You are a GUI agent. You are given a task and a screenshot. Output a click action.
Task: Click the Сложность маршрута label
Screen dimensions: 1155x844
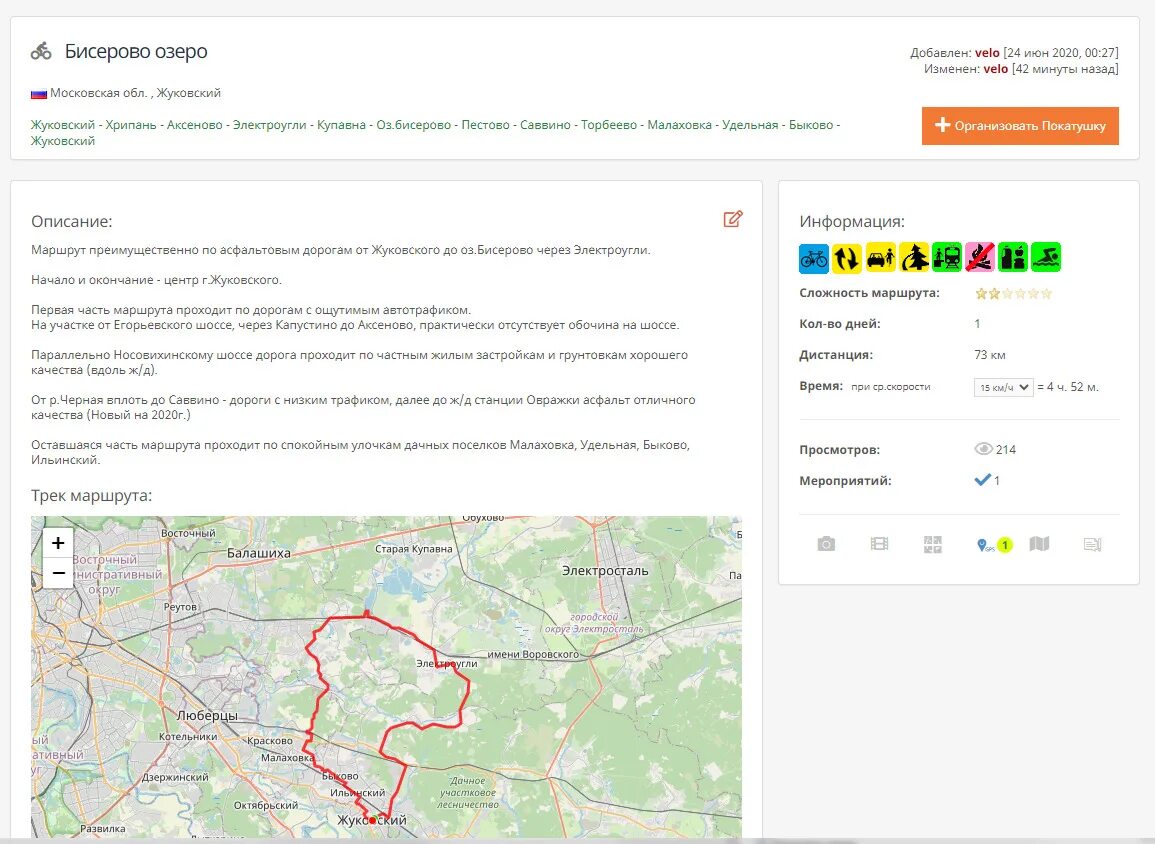869,293
